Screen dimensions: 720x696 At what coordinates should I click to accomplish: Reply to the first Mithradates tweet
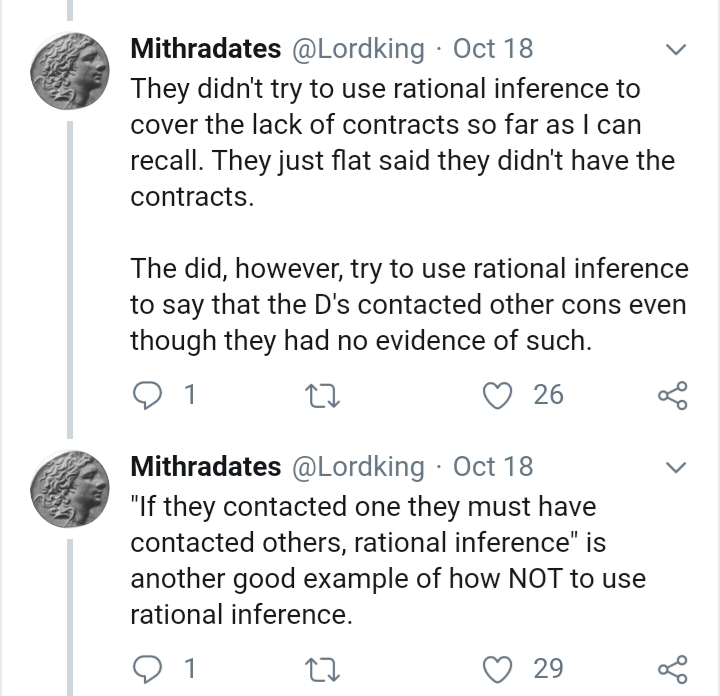coord(147,395)
